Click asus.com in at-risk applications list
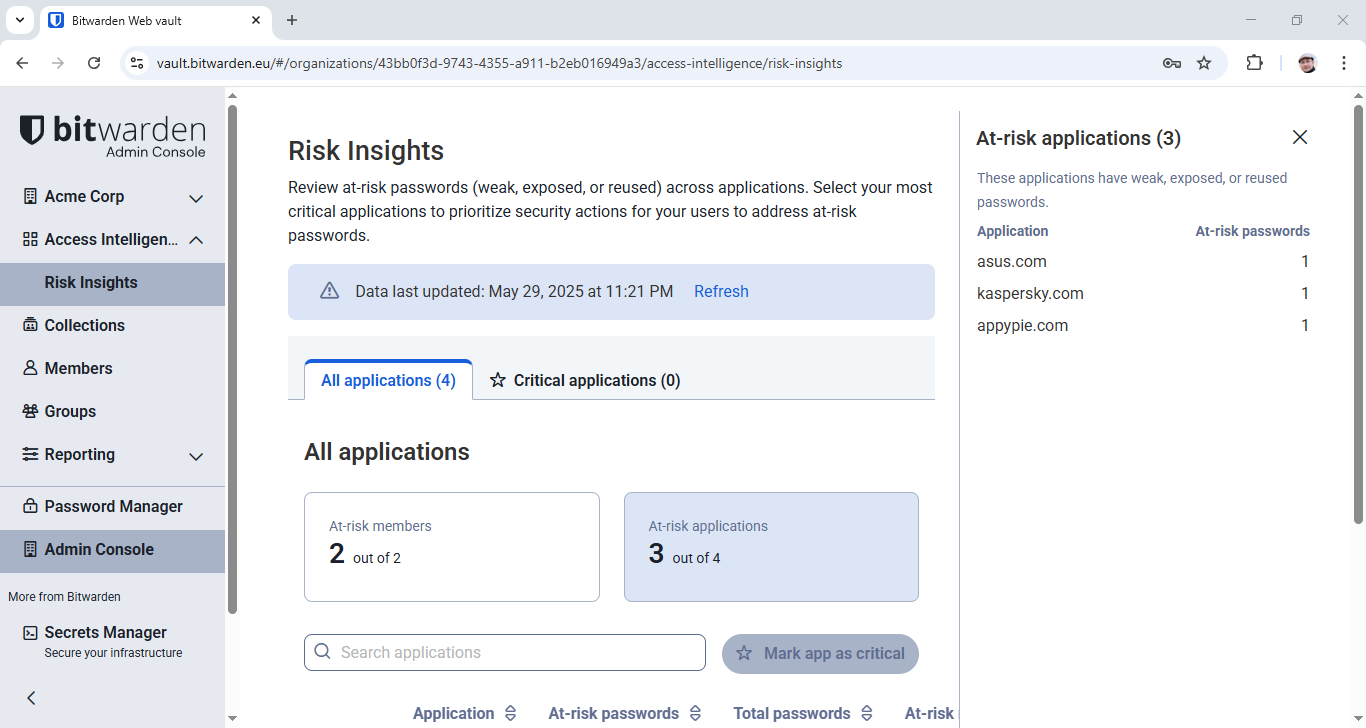The image size is (1366, 728). click(x=1012, y=261)
